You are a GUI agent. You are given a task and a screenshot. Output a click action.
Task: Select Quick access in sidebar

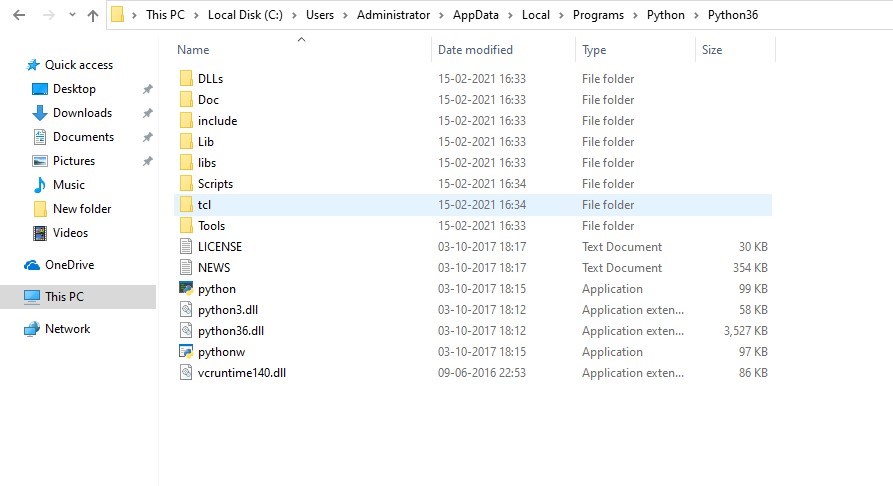[x=79, y=65]
